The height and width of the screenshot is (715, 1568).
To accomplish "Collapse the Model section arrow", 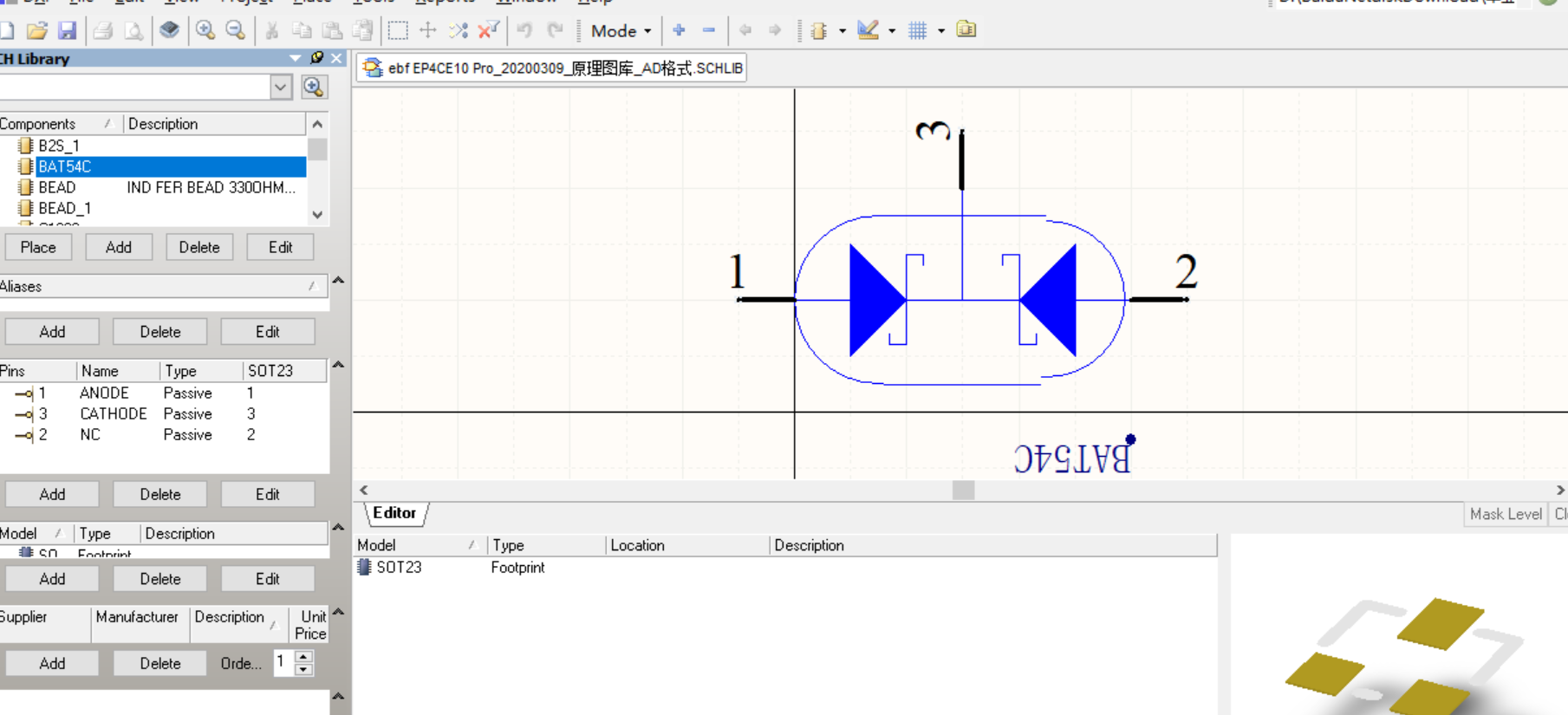I will pyautogui.click(x=338, y=527).
